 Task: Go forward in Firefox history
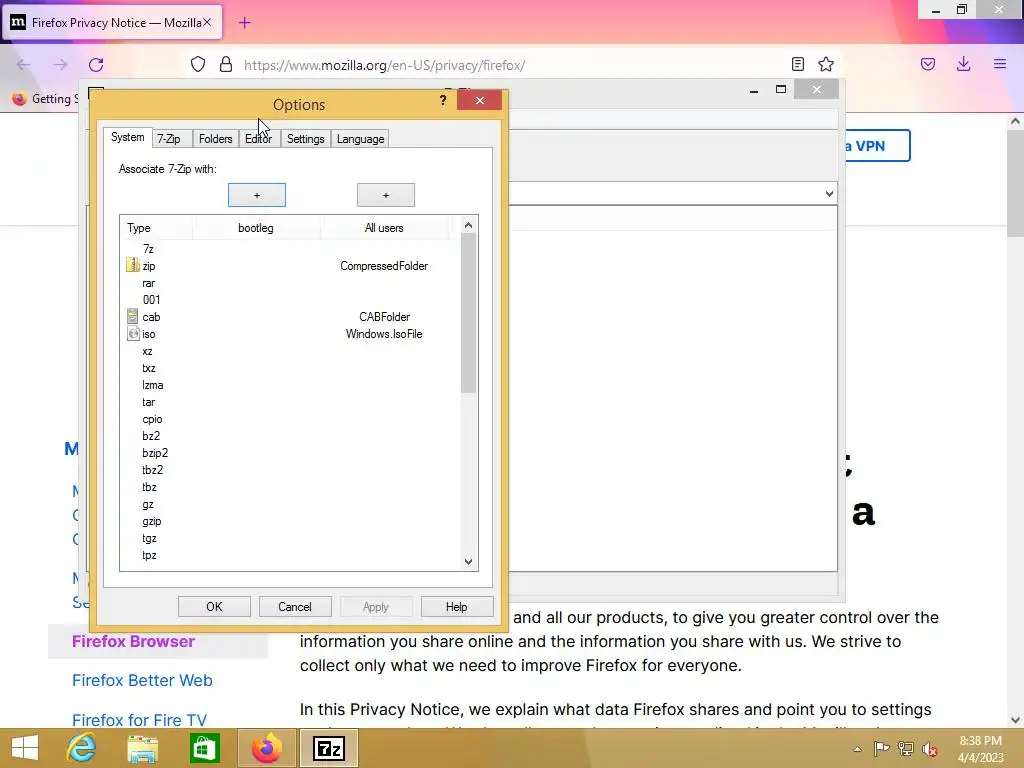(60, 65)
